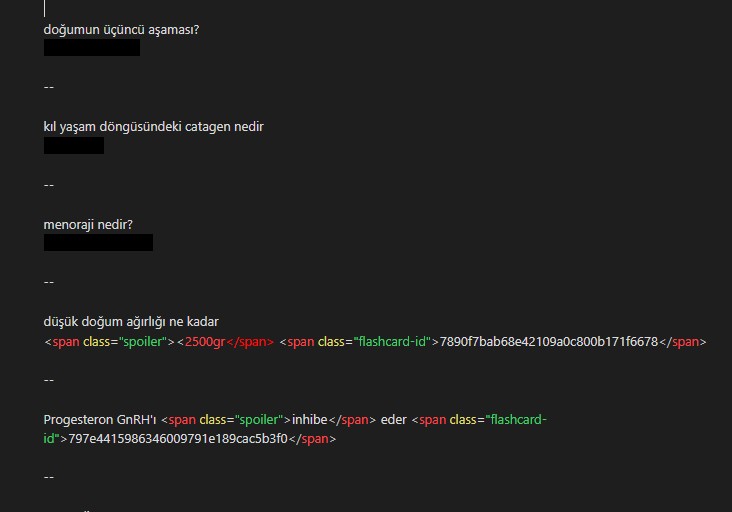
Task: Click the "--" separator below the Progesteron flashcard
Action: (49, 477)
